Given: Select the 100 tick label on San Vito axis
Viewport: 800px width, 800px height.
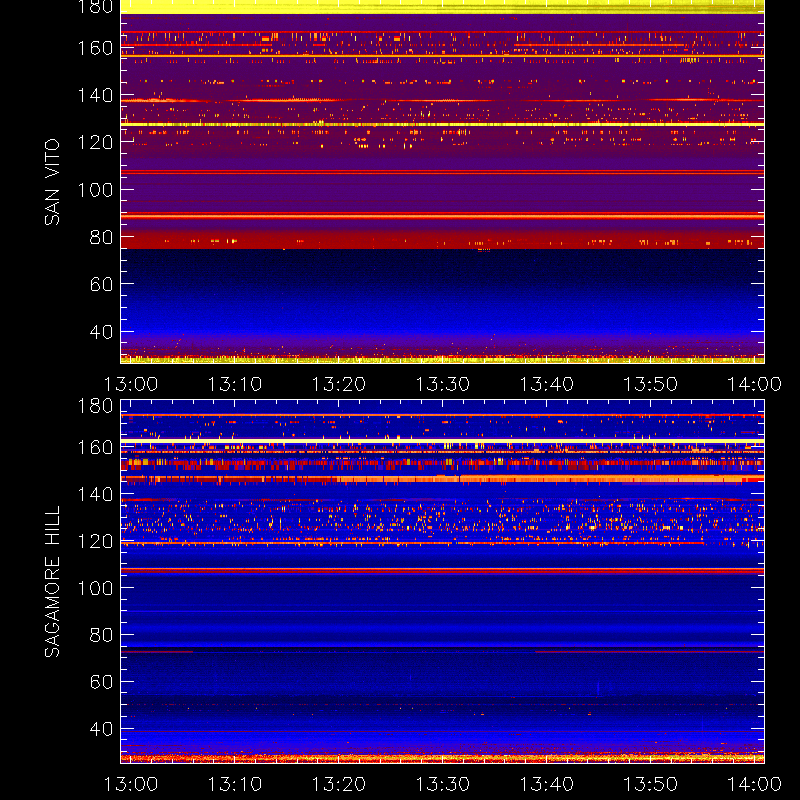Looking at the screenshot, I should point(95,190).
